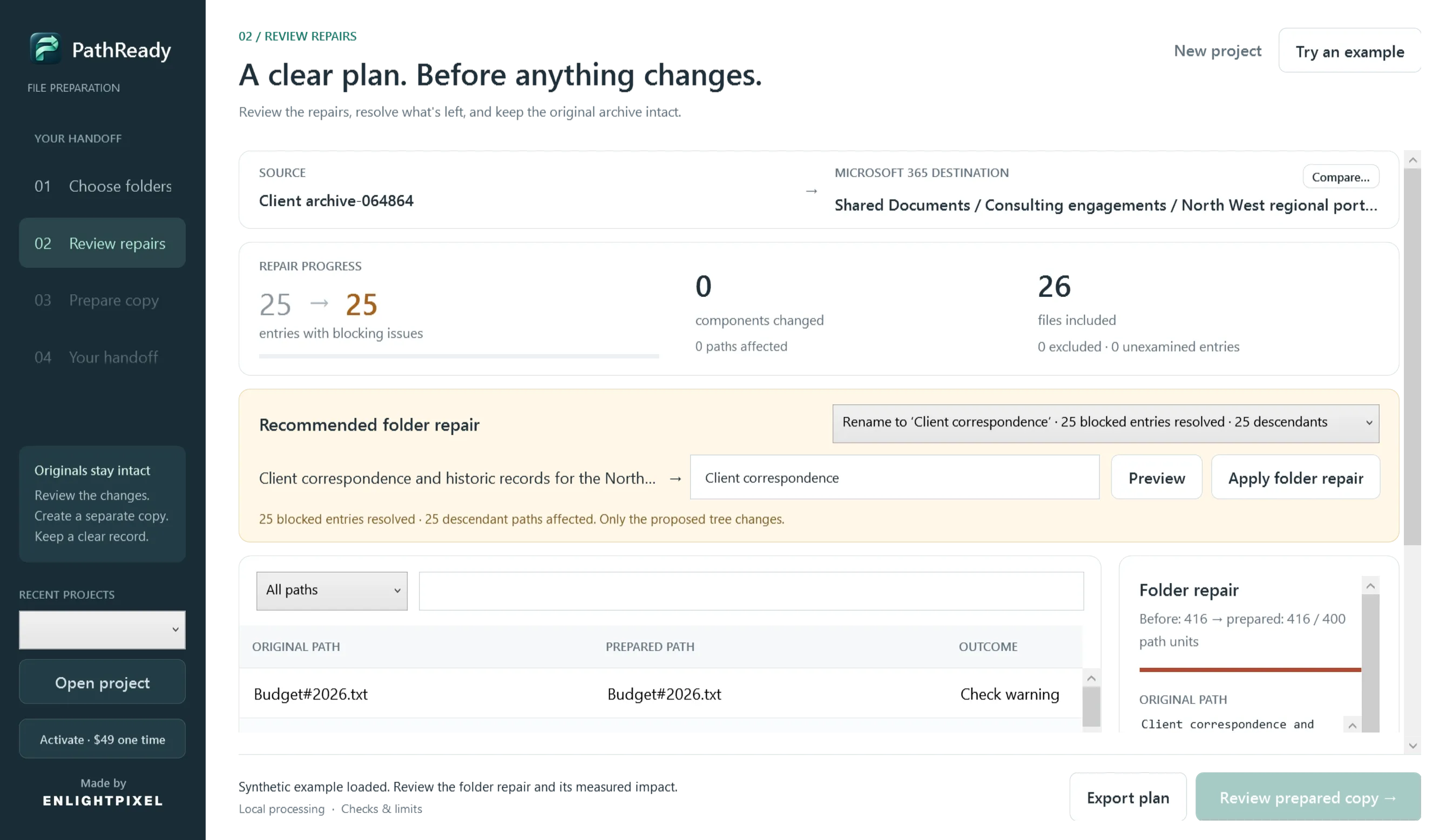Click the main page scroll-down arrow
This screenshot has height=840, width=1453.
tap(1412, 745)
